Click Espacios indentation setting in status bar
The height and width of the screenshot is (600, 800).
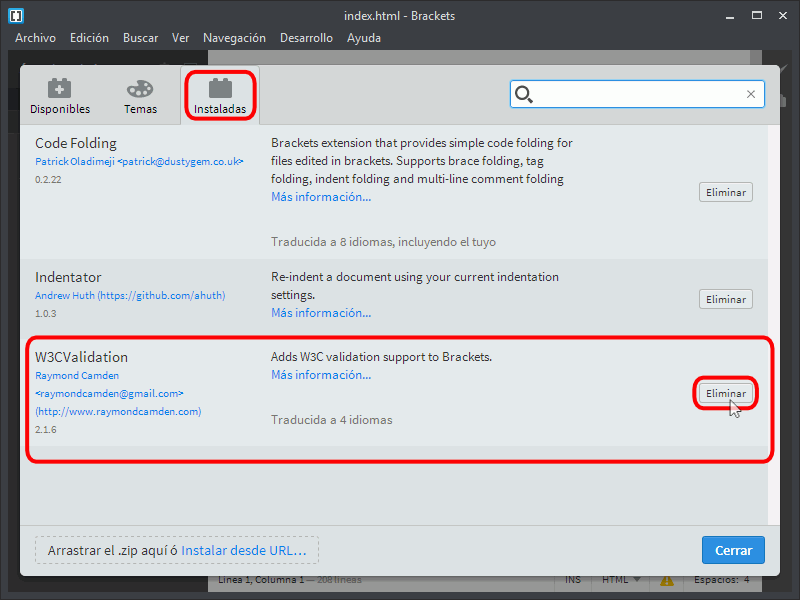(x=721, y=580)
